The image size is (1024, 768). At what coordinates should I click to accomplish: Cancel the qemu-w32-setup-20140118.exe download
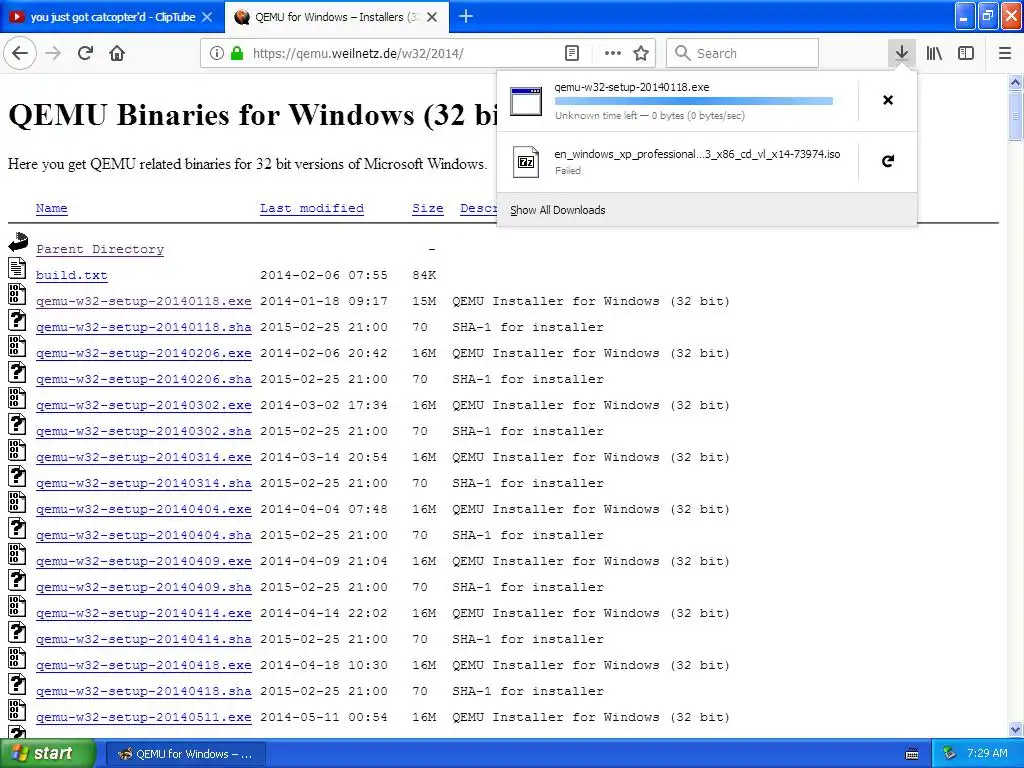click(888, 100)
